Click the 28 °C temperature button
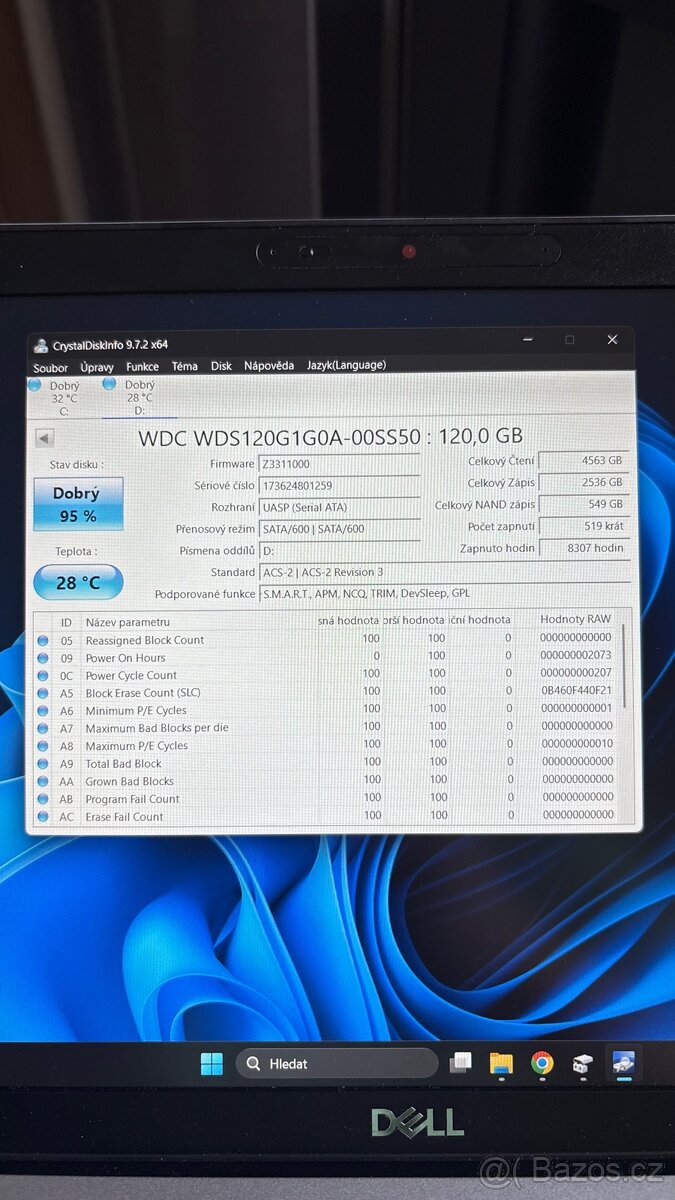This screenshot has height=1200, width=675. tap(78, 582)
